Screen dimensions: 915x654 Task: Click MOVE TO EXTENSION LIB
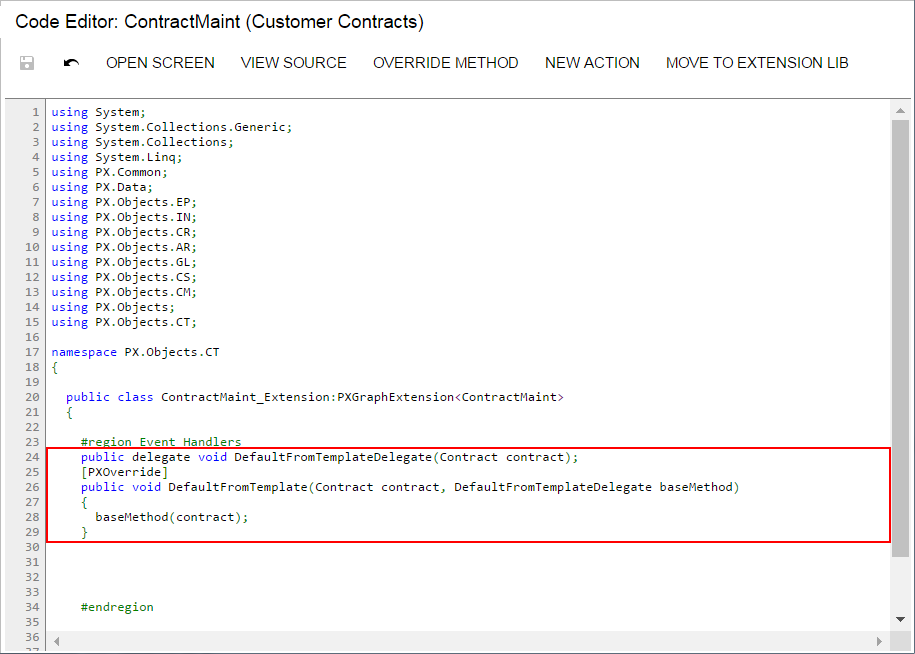(757, 63)
